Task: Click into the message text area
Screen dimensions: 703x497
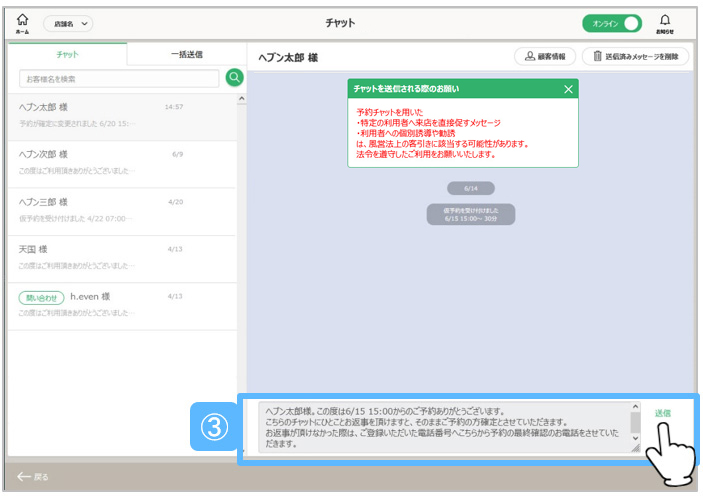Action: point(445,428)
